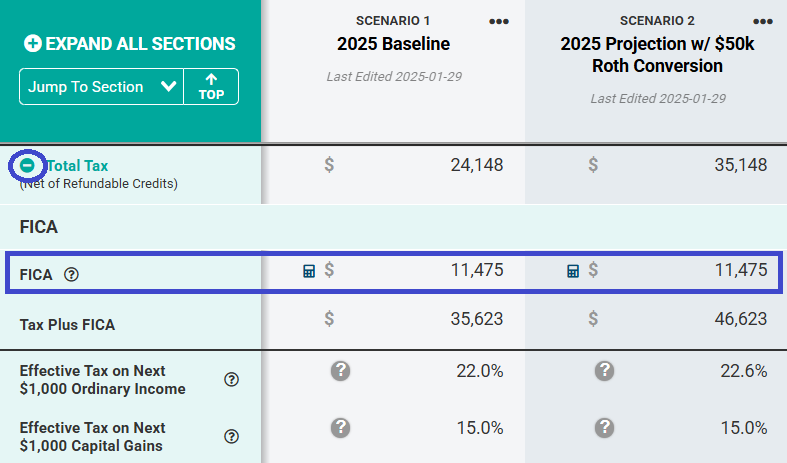787x463 pixels.
Task: Click the Total Tax section label
Action: tap(77, 166)
